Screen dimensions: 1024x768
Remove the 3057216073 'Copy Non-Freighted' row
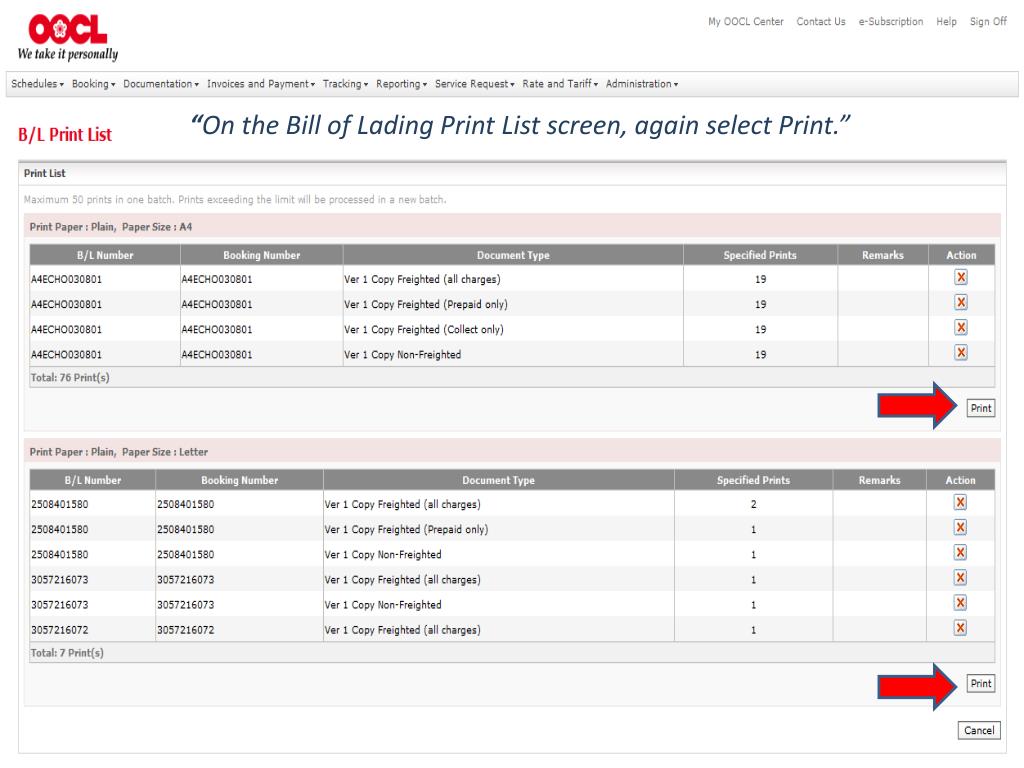point(960,603)
